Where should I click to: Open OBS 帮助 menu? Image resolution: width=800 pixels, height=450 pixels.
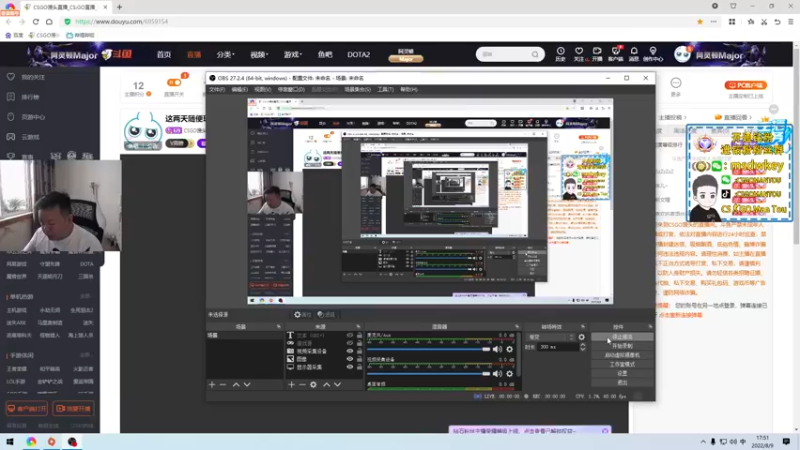click(x=409, y=89)
